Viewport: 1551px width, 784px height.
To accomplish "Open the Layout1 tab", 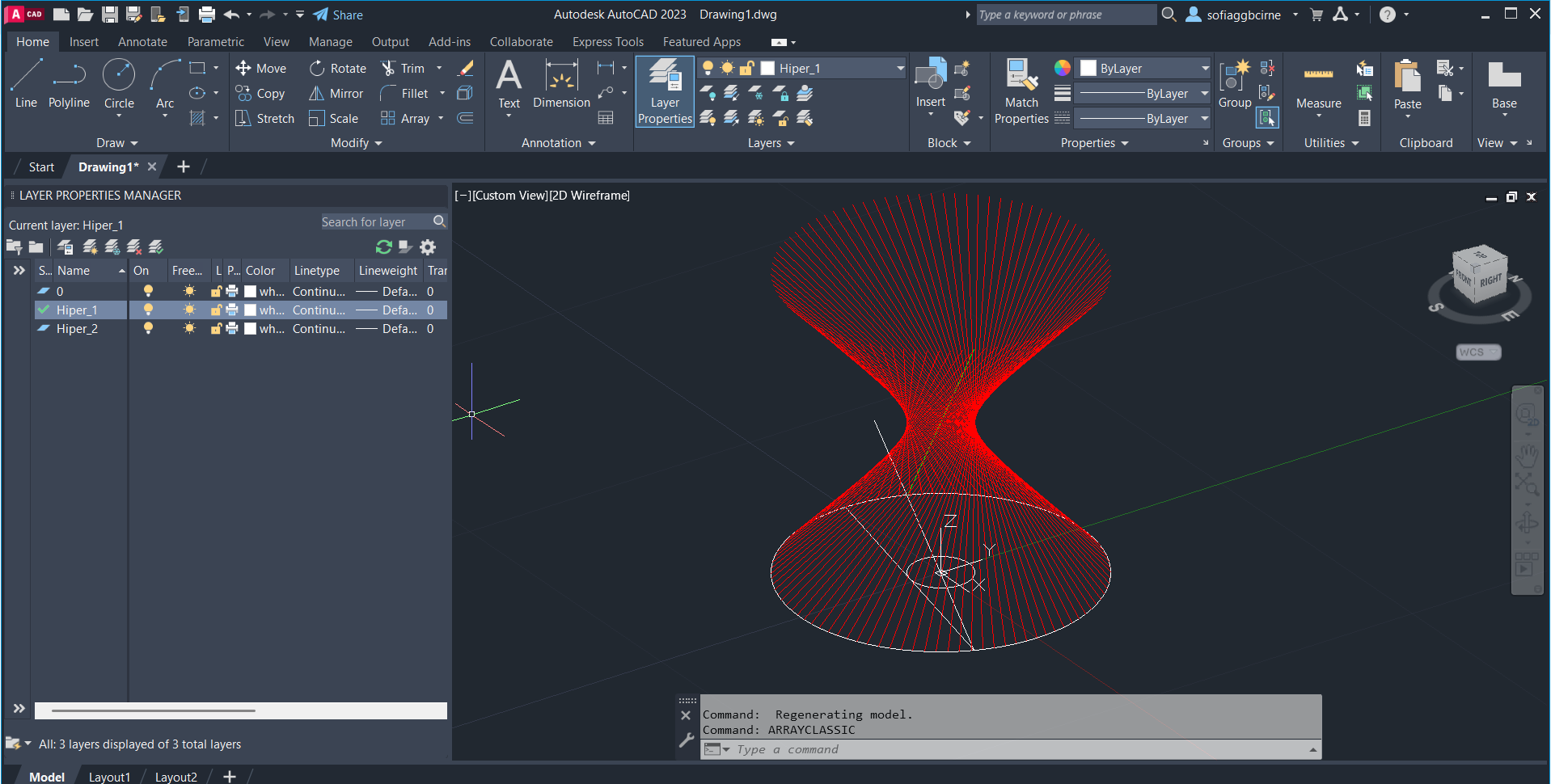I will (x=109, y=777).
